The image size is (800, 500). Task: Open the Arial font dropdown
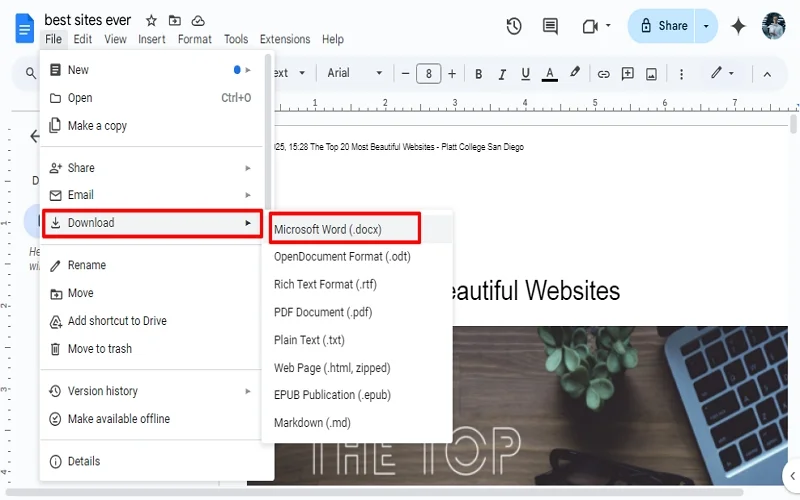click(355, 73)
